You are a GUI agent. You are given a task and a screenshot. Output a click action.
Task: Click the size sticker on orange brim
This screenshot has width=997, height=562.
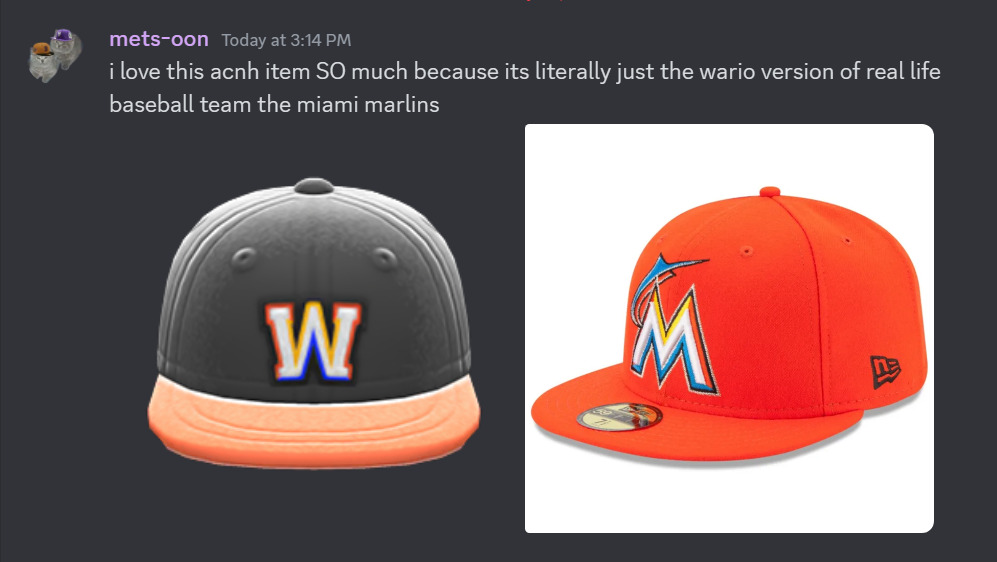[619, 417]
